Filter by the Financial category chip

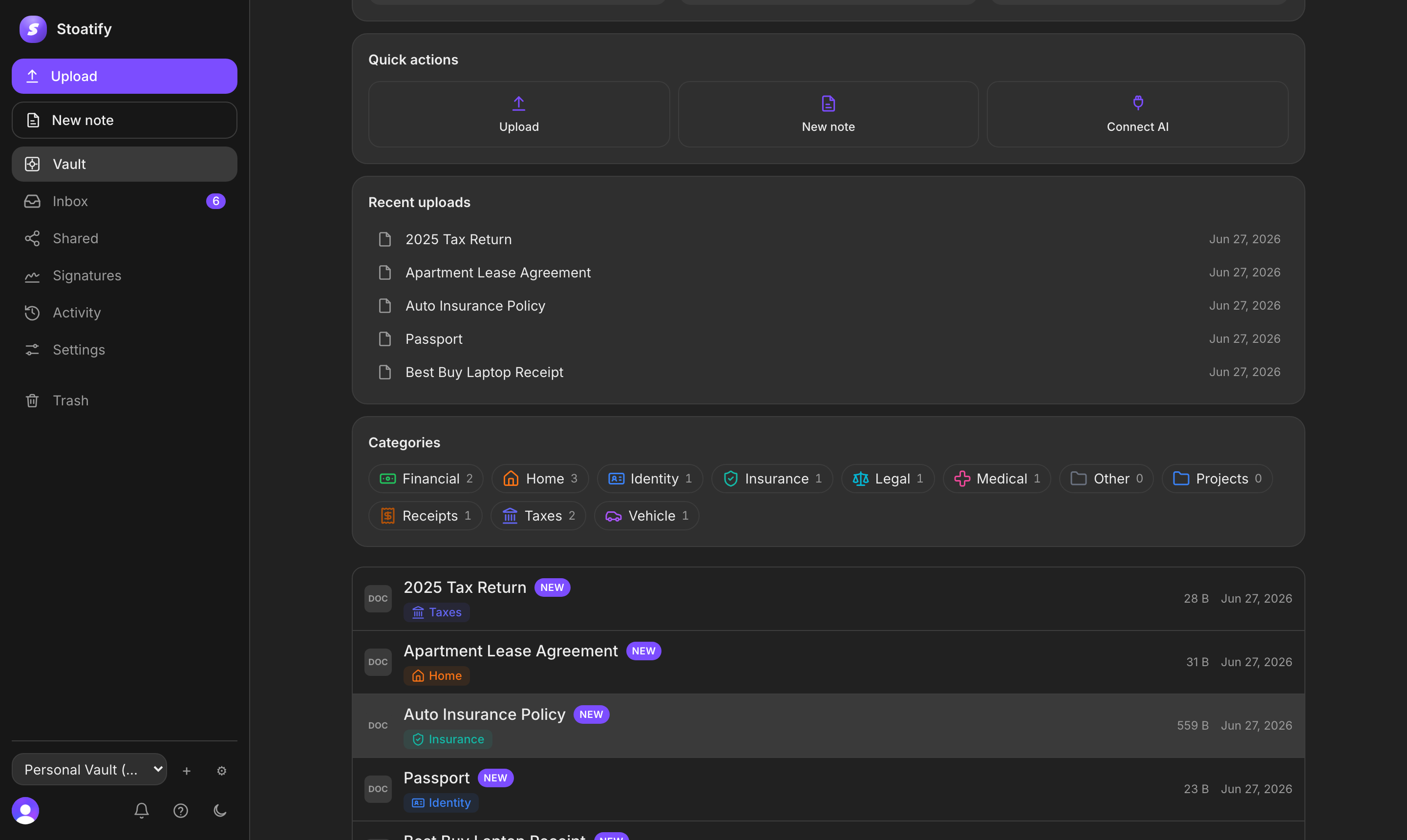click(426, 479)
